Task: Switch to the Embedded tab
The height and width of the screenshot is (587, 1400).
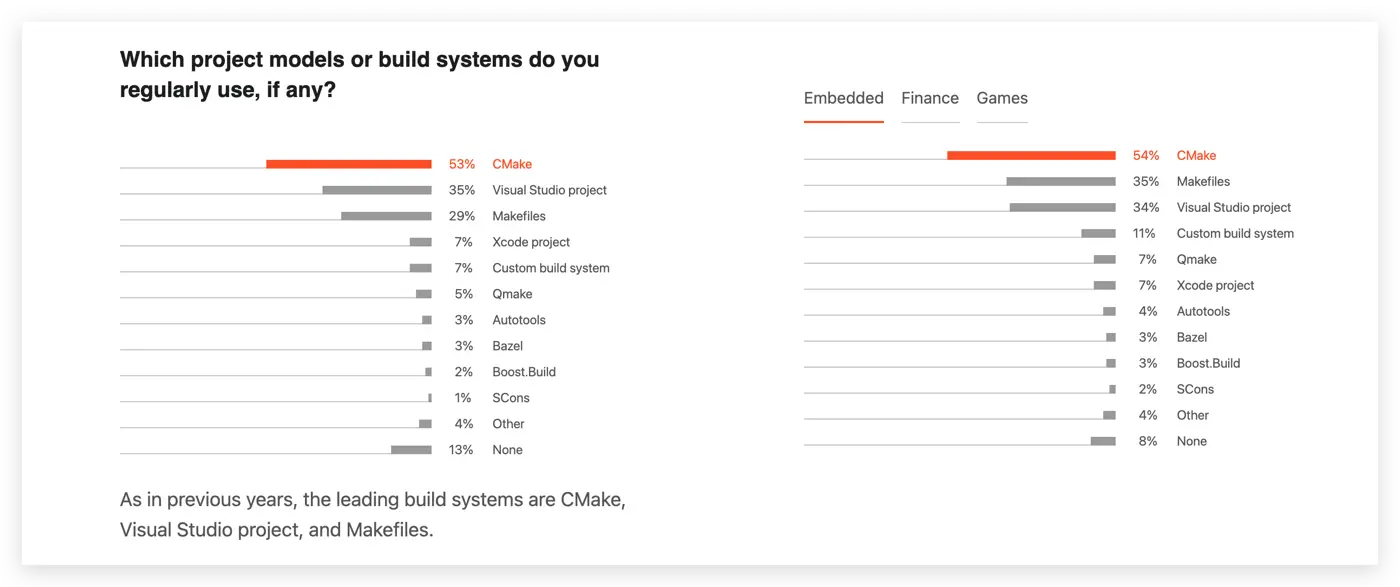Action: coord(843,98)
